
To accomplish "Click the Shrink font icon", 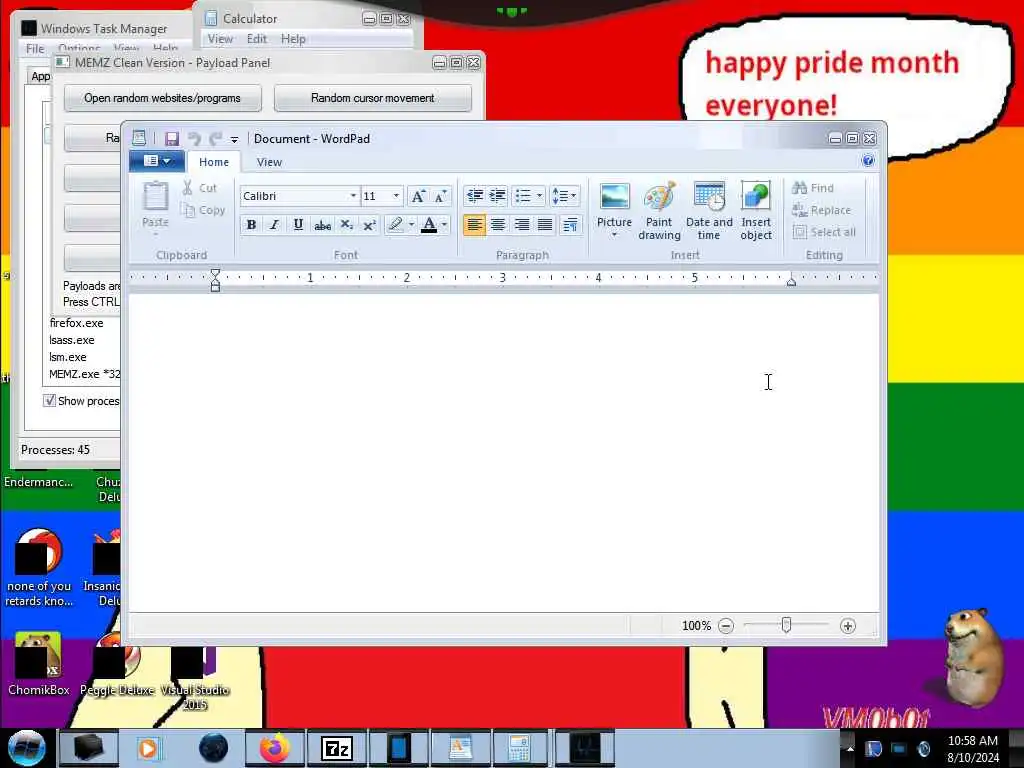I will tap(441, 196).
